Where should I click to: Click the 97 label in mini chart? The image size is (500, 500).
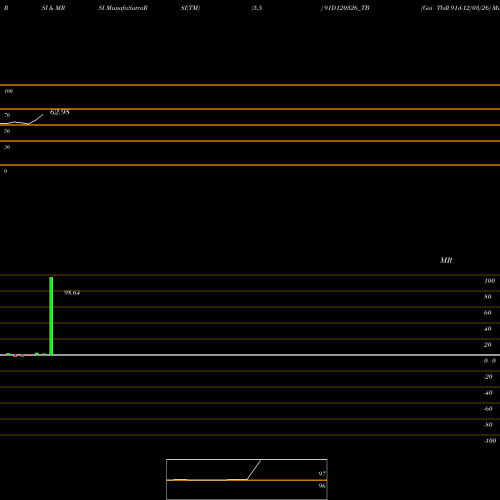pos(322,473)
